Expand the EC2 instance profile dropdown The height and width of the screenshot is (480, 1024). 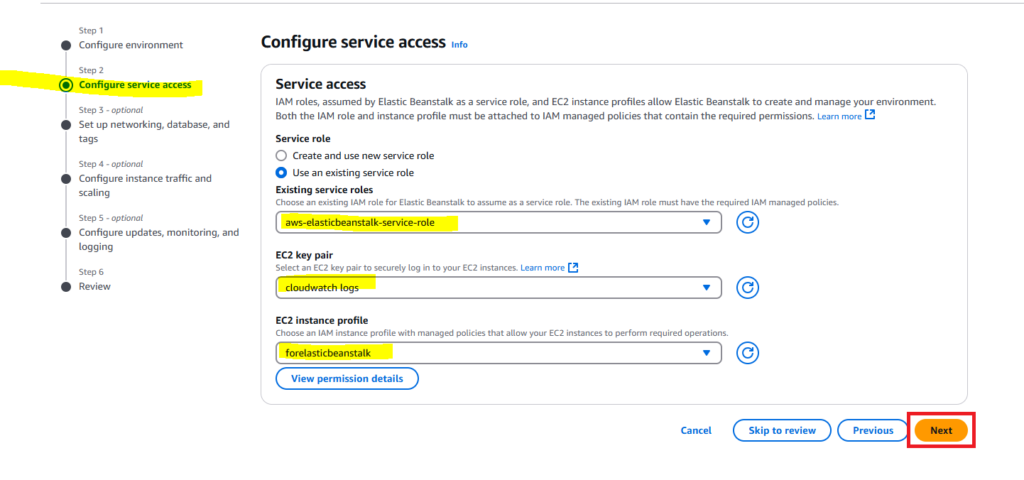coord(706,353)
